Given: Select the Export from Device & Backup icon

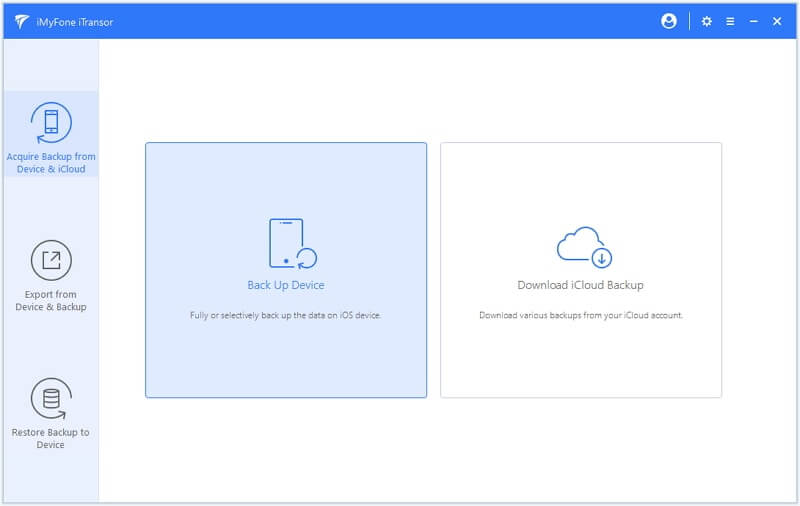Looking at the screenshot, I should (51, 260).
